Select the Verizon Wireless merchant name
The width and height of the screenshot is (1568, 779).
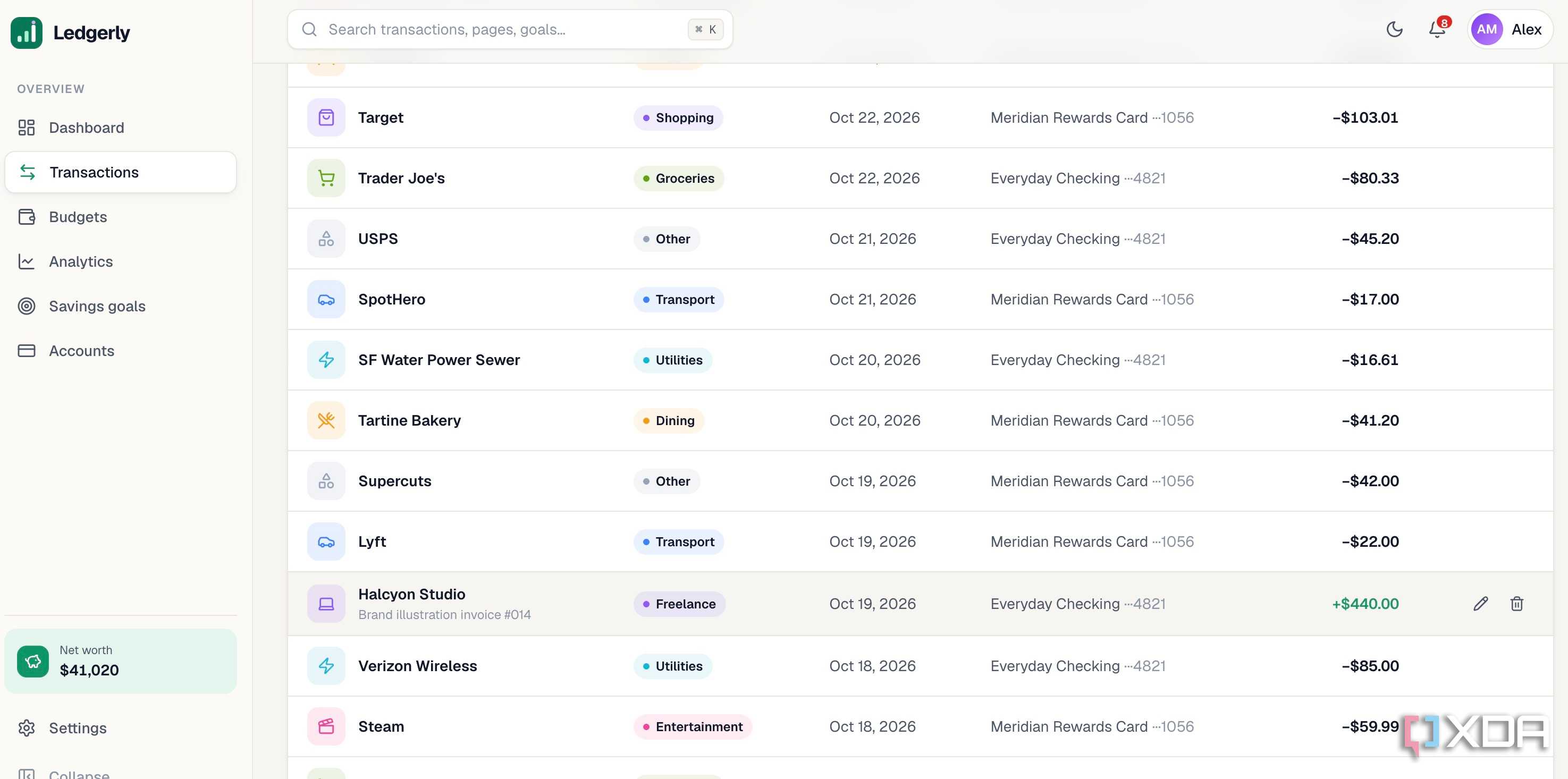418,666
